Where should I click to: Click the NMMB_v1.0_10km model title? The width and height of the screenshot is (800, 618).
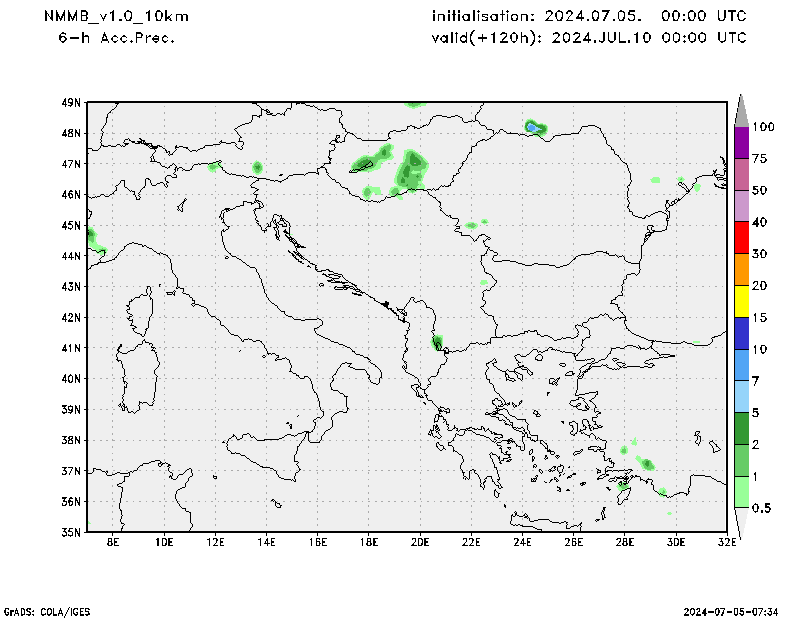pyautogui.click(x=116, y=17)
